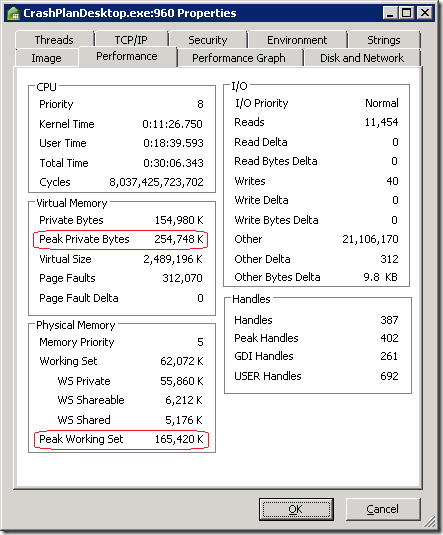Grab the window resize grip corner
Screen dimensions: 443x535
(430, 521)
